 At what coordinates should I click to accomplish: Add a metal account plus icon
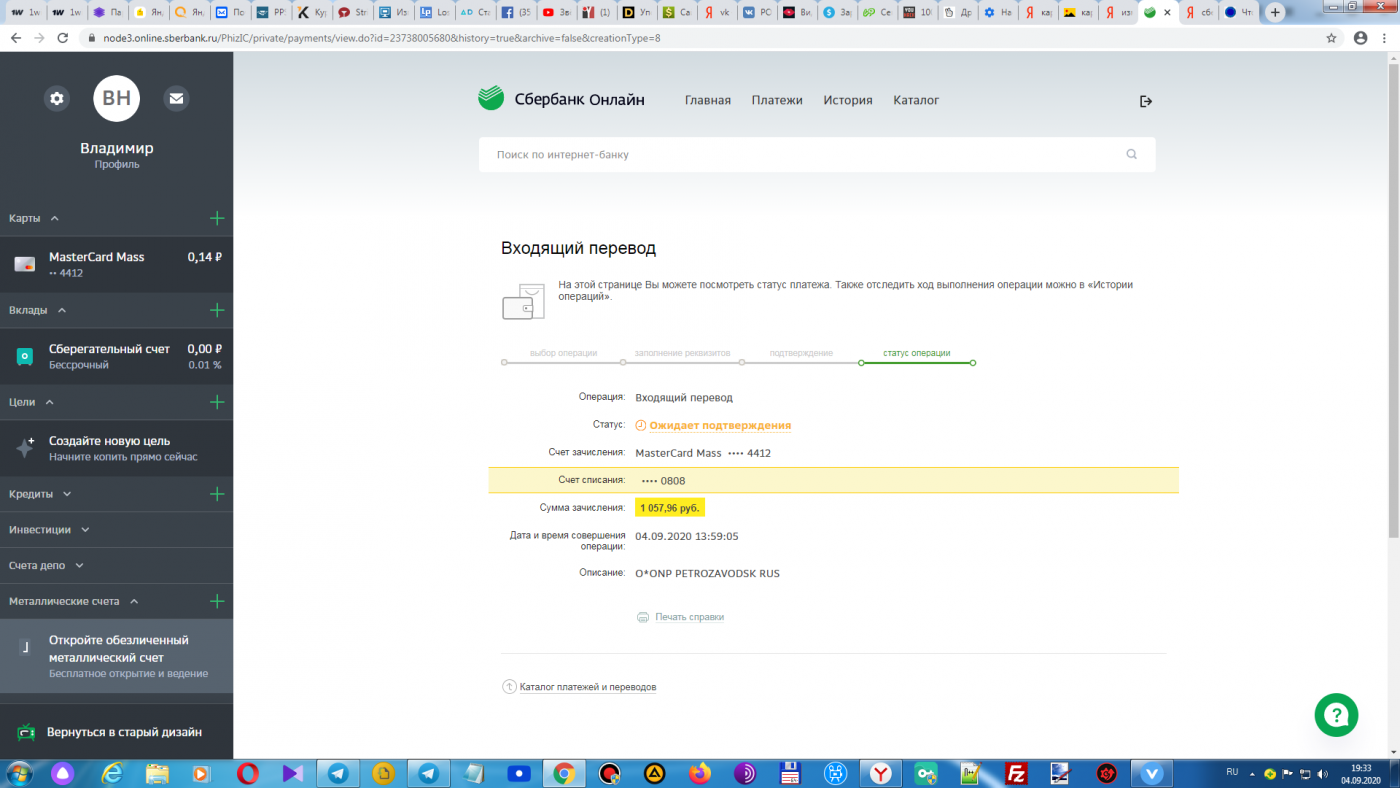(217, 601)
